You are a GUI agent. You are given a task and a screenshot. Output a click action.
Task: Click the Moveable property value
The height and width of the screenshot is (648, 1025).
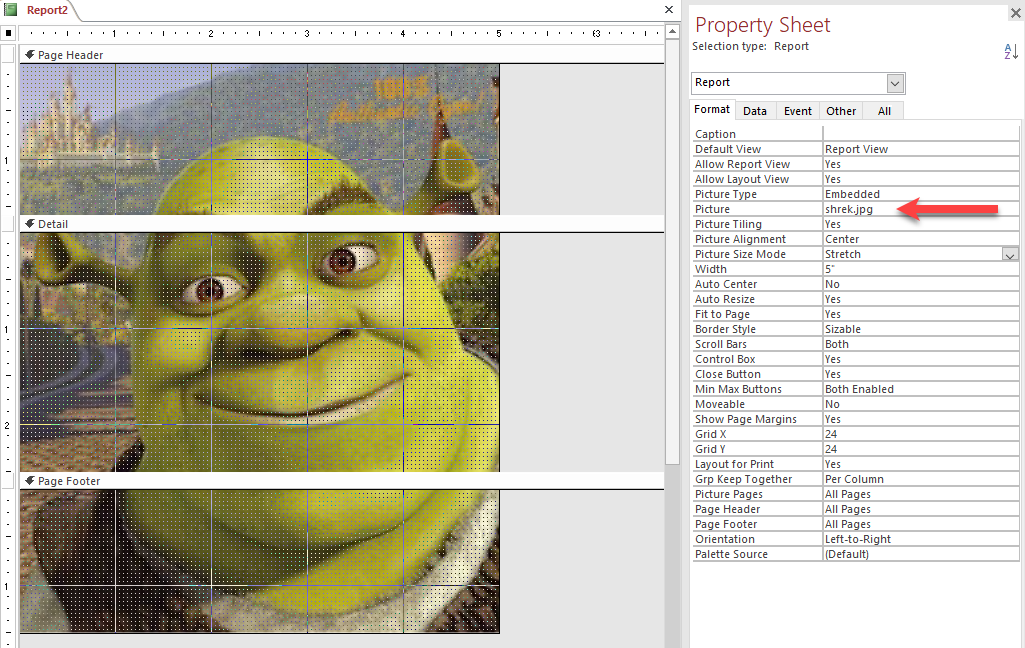[920, 405]
